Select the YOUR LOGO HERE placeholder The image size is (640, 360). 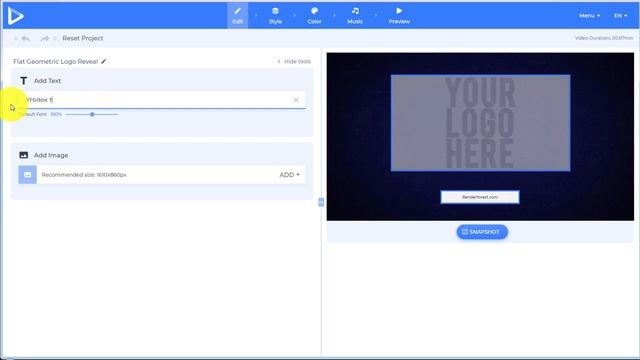tap(480, 123)
